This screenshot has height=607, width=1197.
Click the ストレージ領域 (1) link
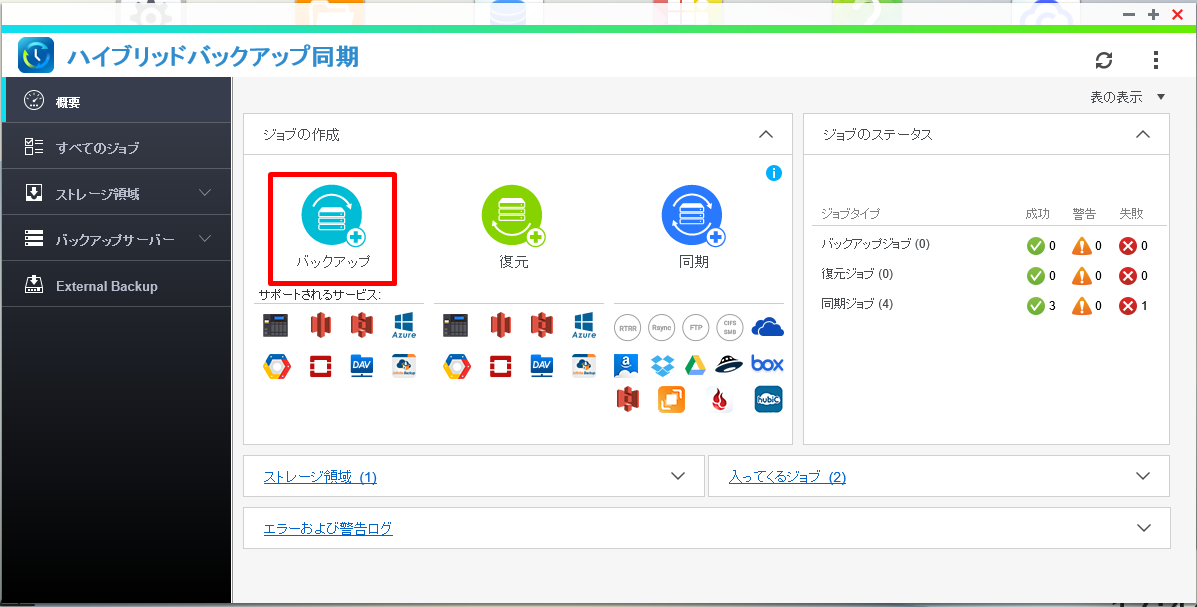[320, 477]
